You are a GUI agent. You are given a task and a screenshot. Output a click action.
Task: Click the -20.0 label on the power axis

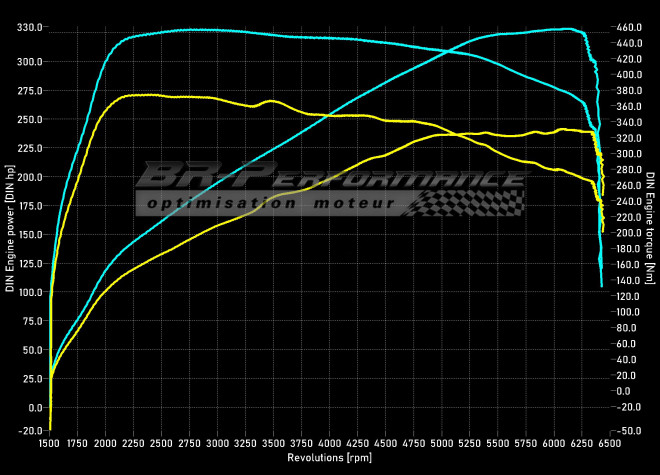(28, 431)
